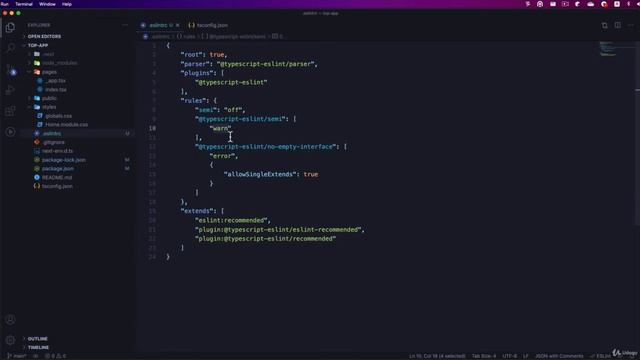
Task: Click the rules breadcrumb segment
Action: tap(186, 36)
